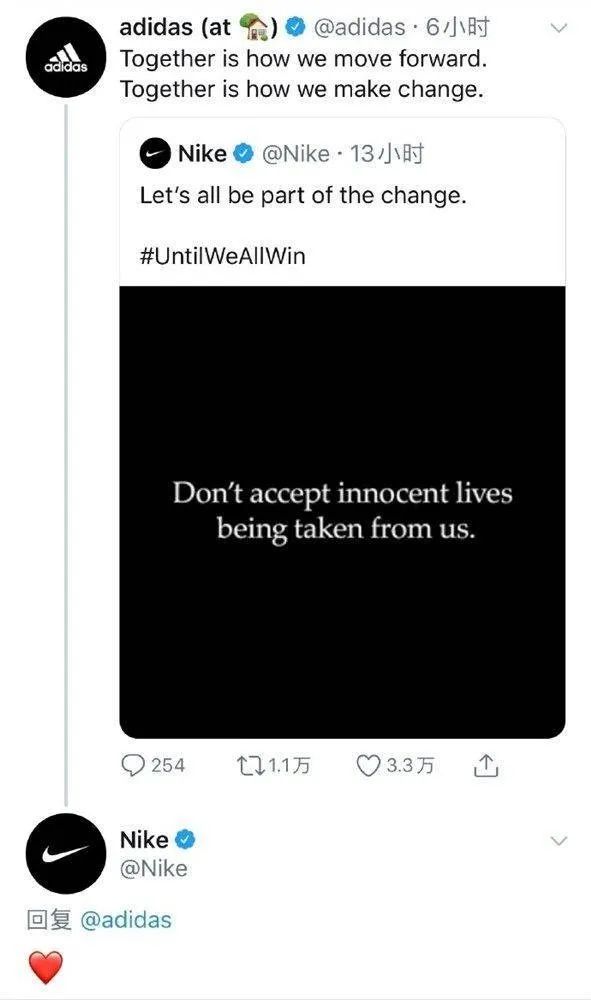Click verified badge in quoted Nike tweet
The width and height of the screenshot is (591, 1000).
[244, 154]
